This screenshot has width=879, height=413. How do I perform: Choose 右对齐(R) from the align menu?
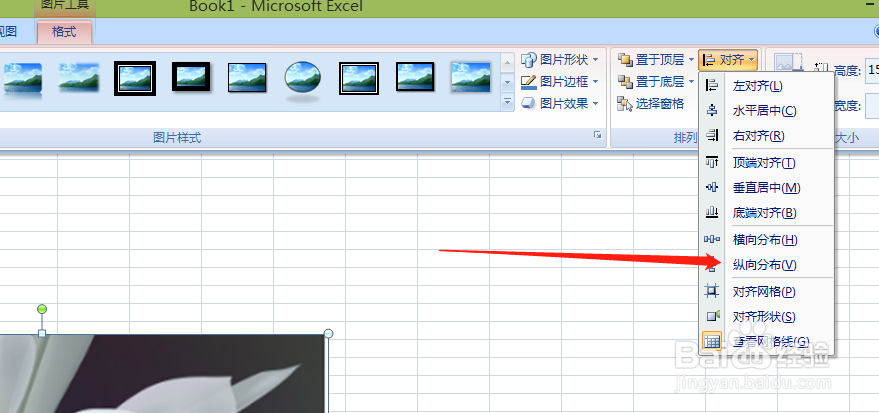click(767, 135)
